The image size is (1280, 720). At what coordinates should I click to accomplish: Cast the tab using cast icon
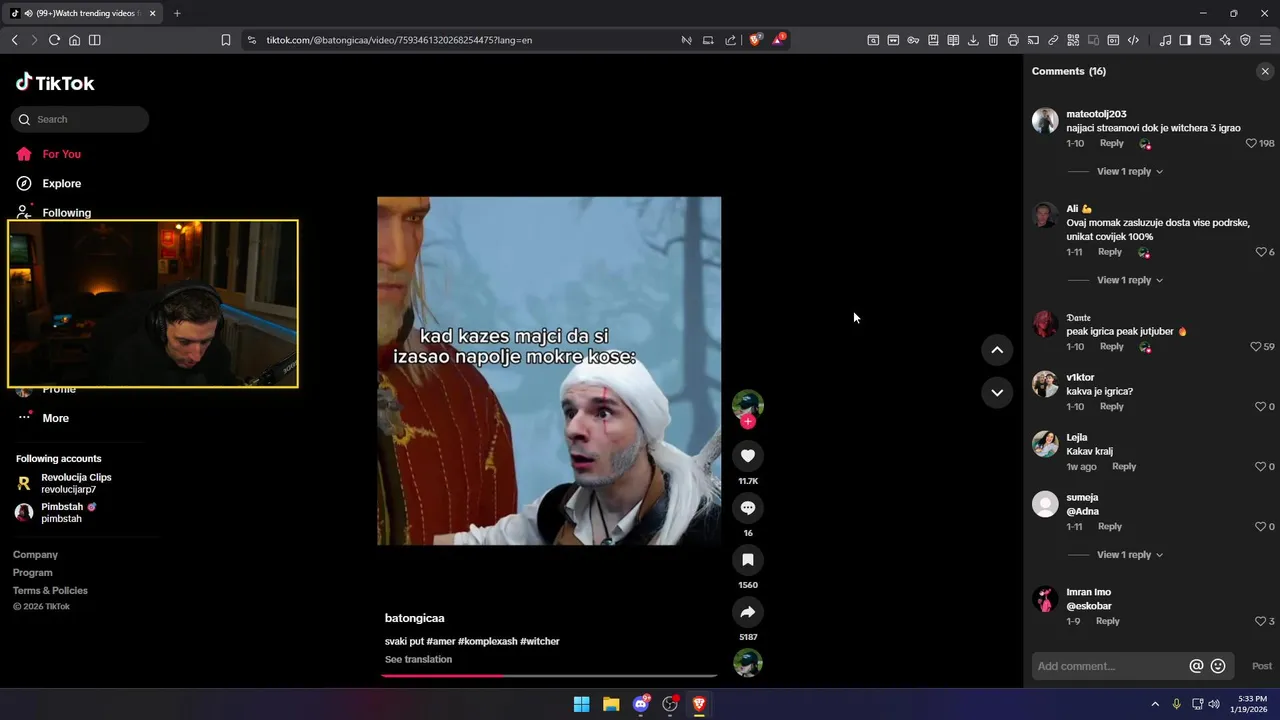tap(1033, 40)
